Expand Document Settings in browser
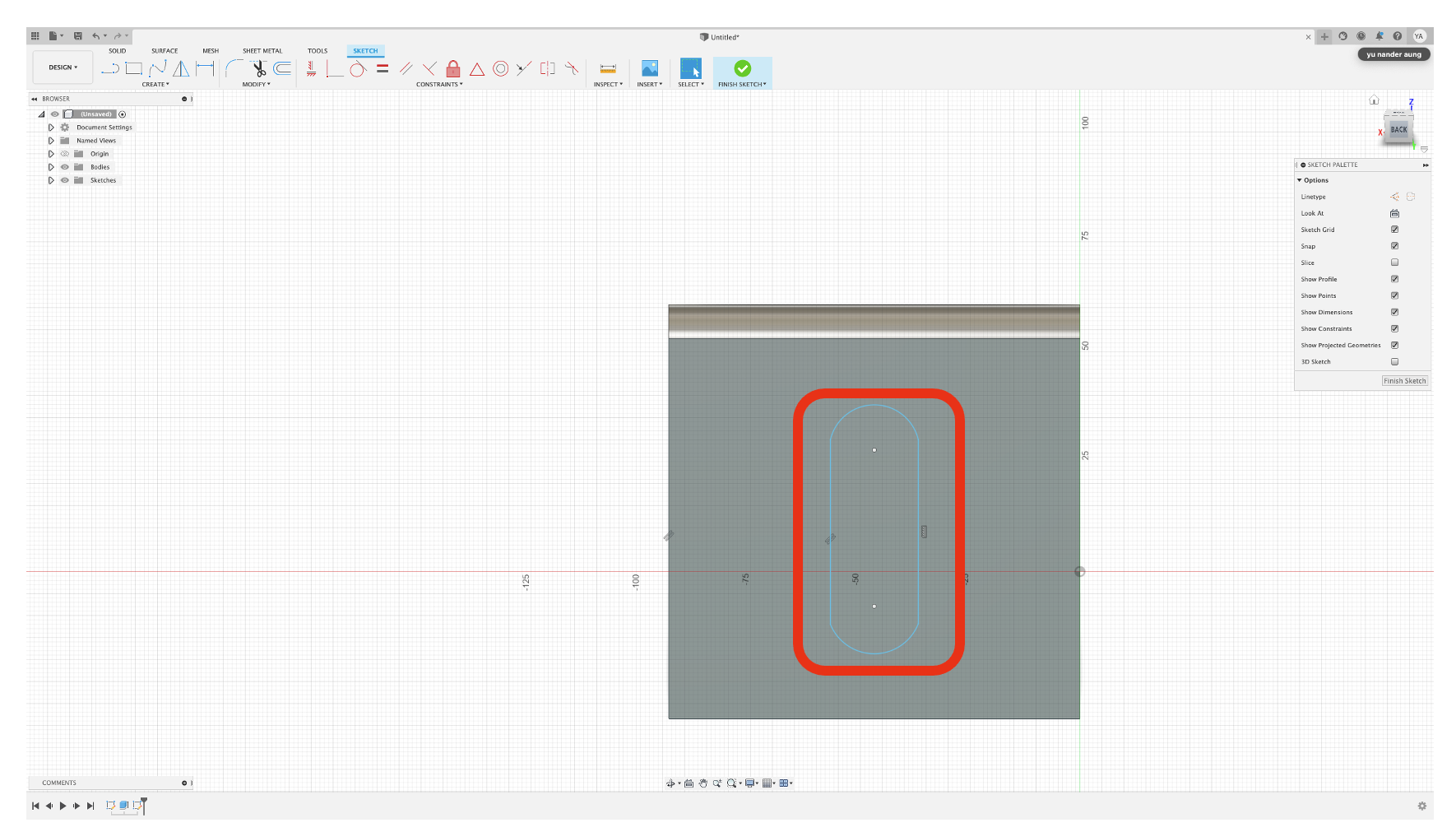The width and height of the screenshot is (1456, 832). (x=51, y=128)
